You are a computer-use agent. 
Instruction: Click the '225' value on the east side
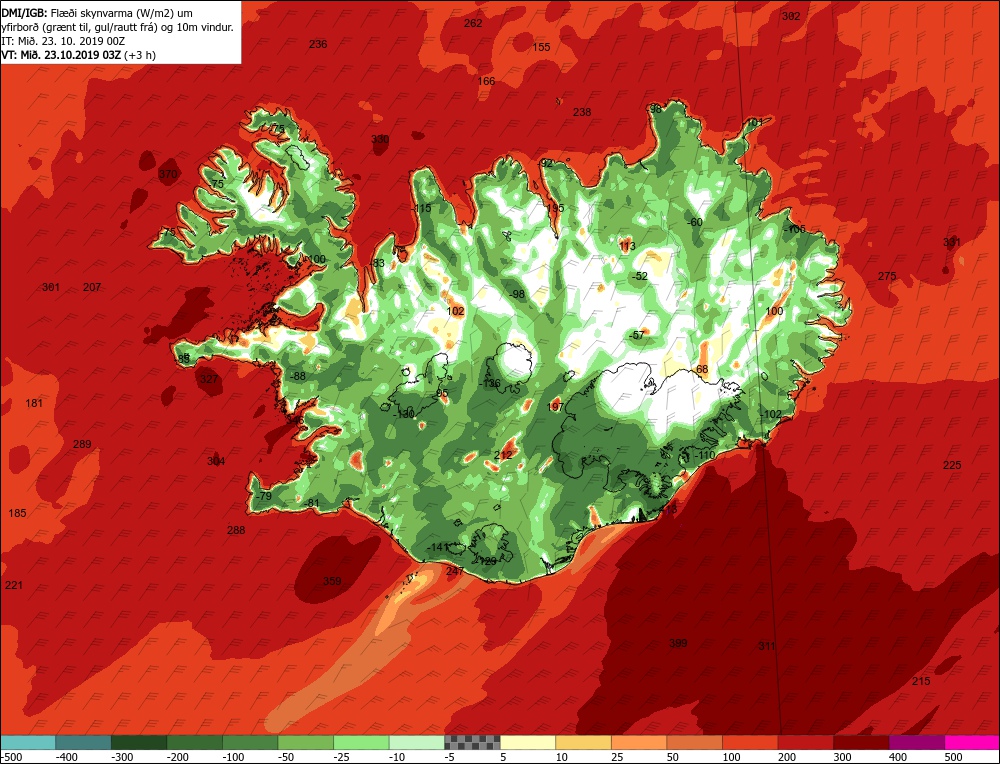pyautogui.click(x=952, y=465)
